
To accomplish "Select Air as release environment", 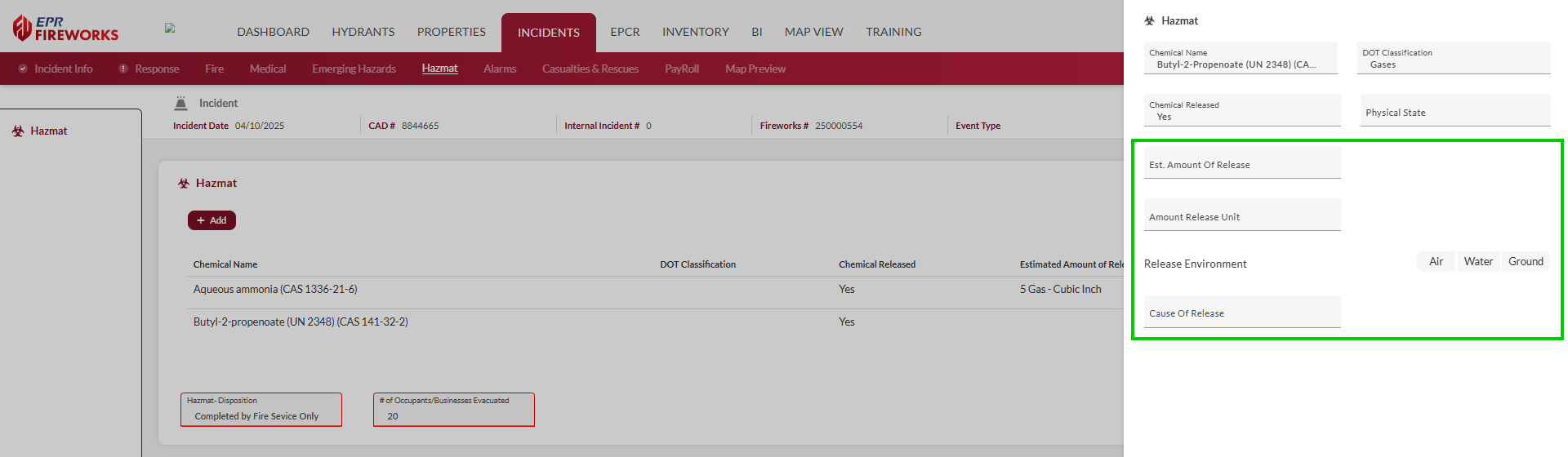I will 1436,262.
